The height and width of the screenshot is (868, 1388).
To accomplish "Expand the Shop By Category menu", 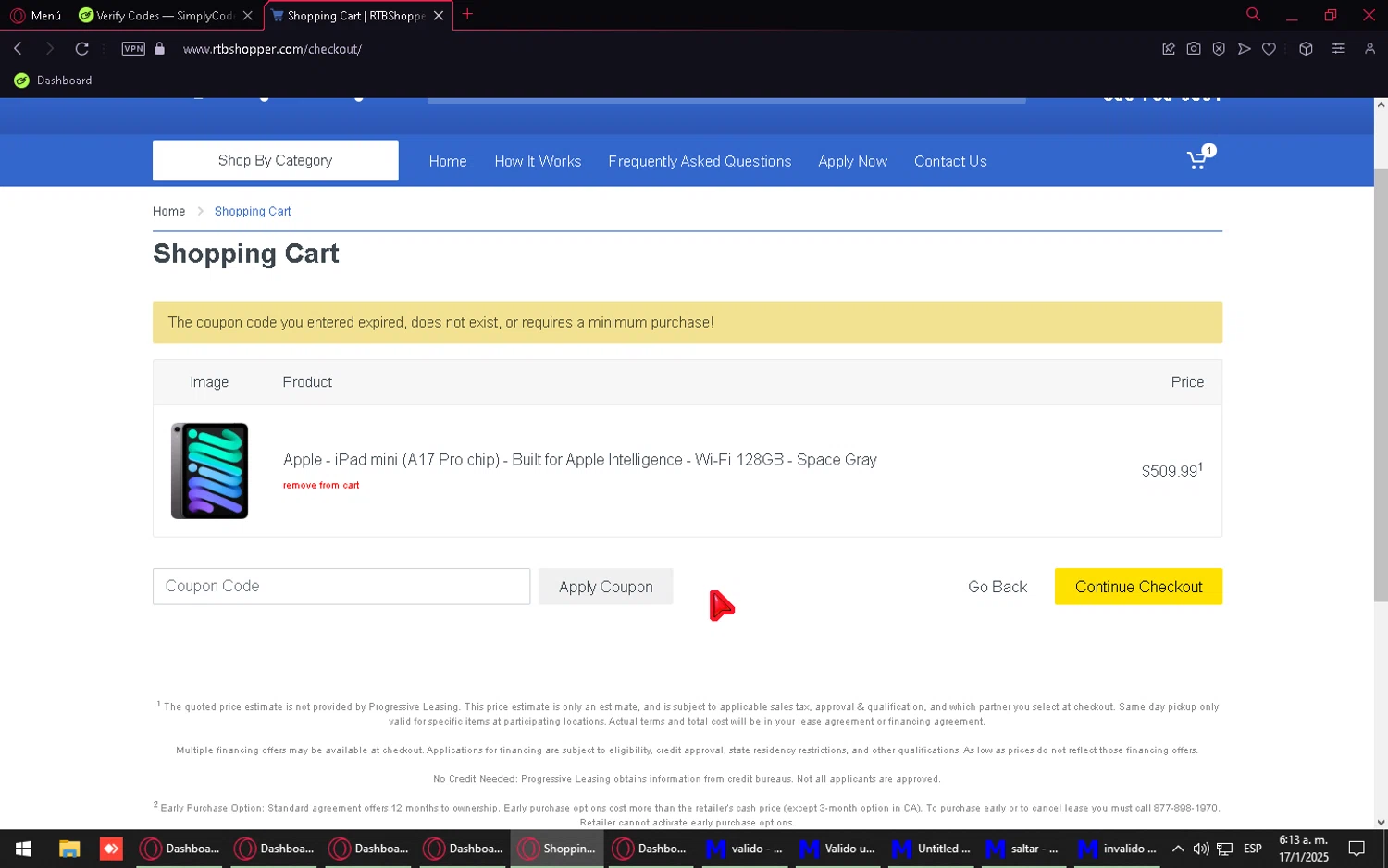I will tap(275, 160).
